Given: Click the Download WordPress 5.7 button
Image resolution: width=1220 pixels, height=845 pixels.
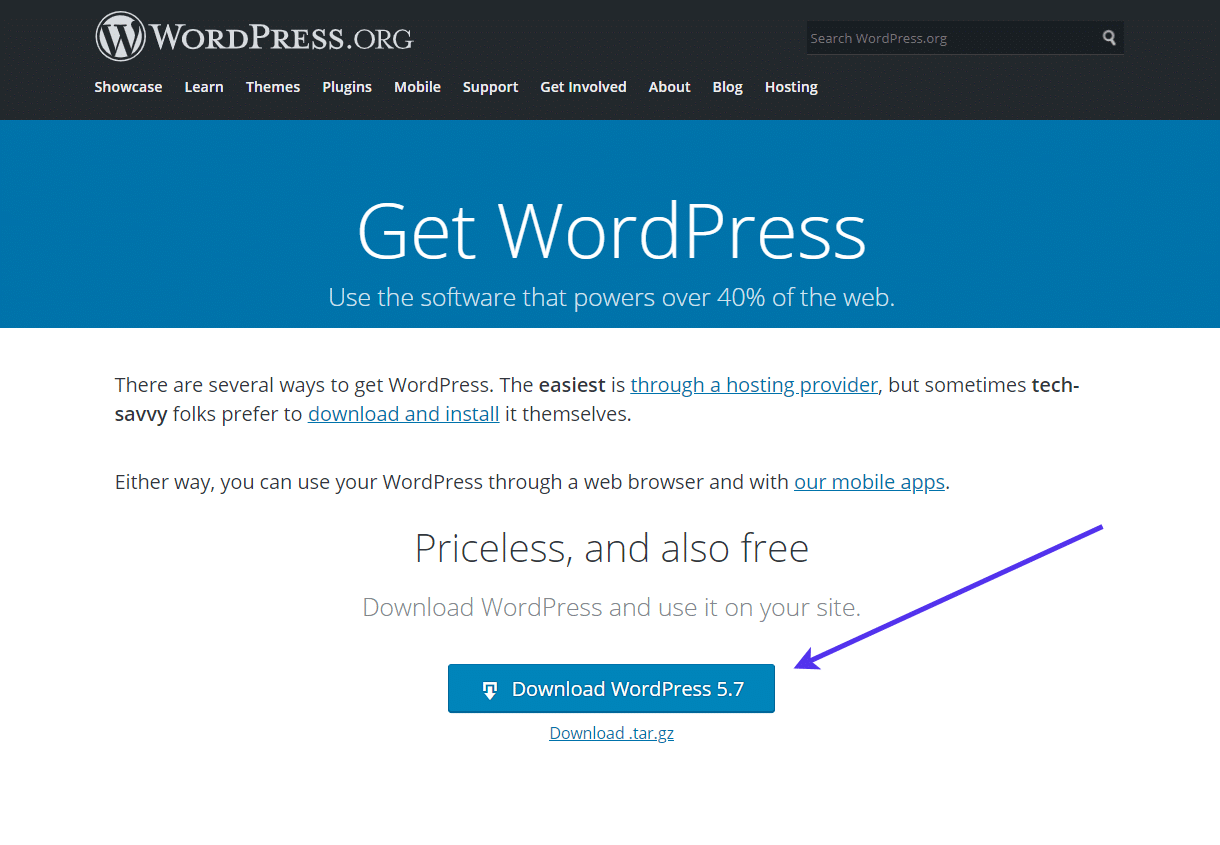Looking at the screenshot, I should coord(611,688).
